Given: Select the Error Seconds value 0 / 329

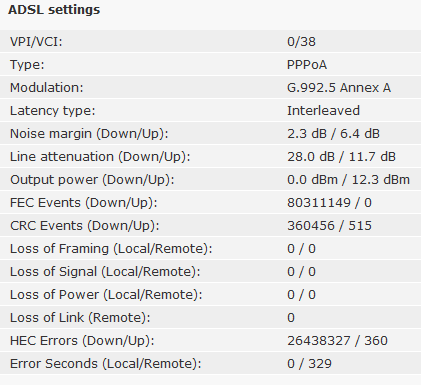Looking at the screenshot, I should [309, 364].
